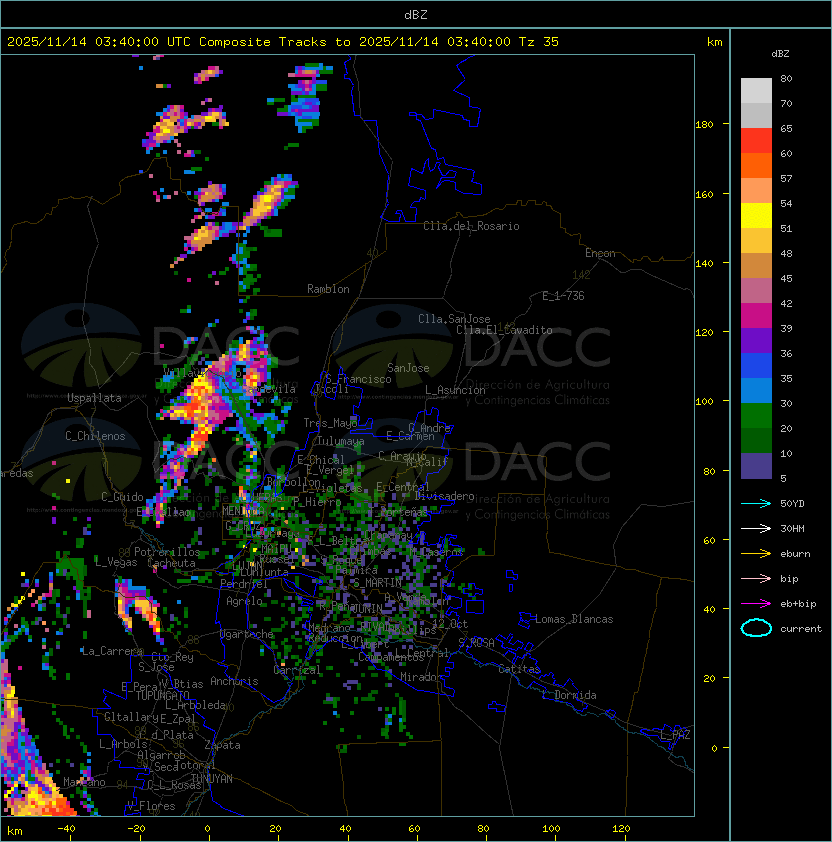Select the Clla.SanJose label
The height and width of the screenshot is (842, 832).
click(x=454, y=319)
